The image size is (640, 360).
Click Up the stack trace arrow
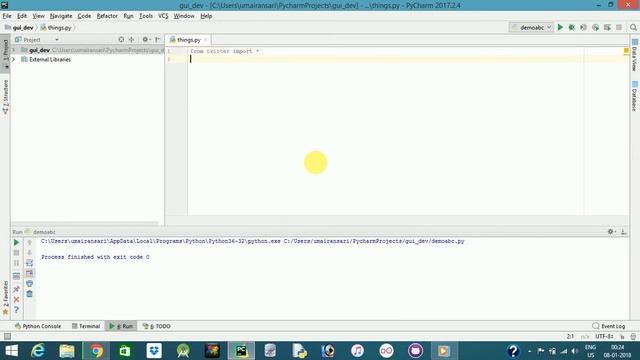click(x=29, y=242)
